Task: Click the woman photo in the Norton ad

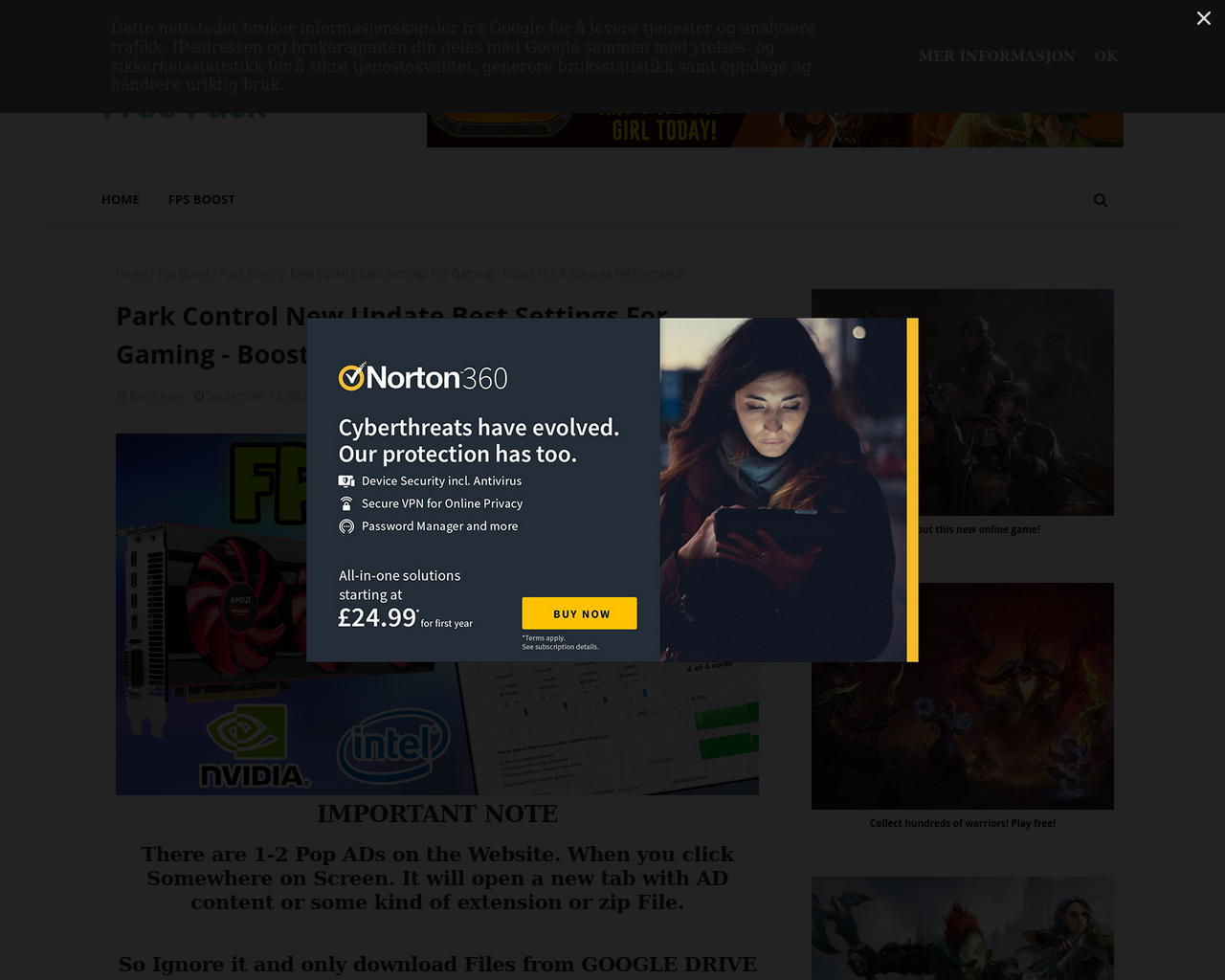Action: coord(783,490)
